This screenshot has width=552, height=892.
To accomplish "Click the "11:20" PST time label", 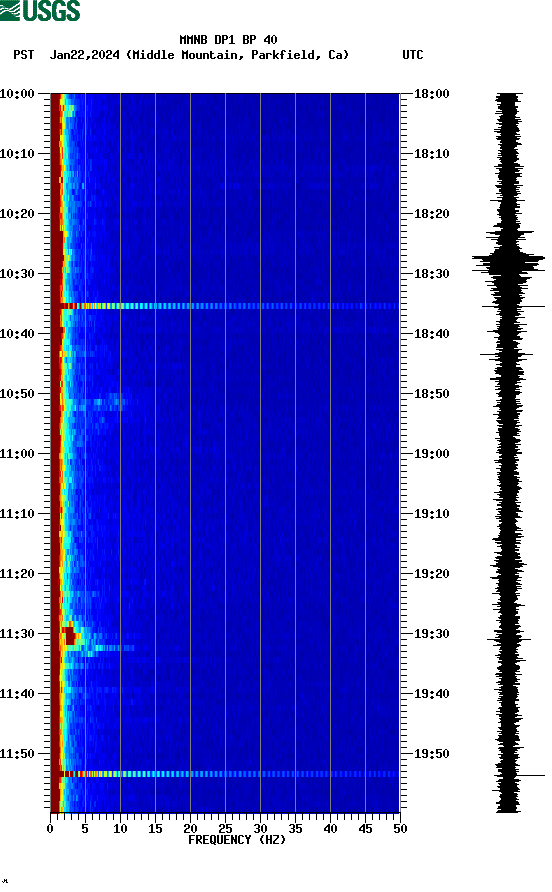I will [x=17, y=574].
